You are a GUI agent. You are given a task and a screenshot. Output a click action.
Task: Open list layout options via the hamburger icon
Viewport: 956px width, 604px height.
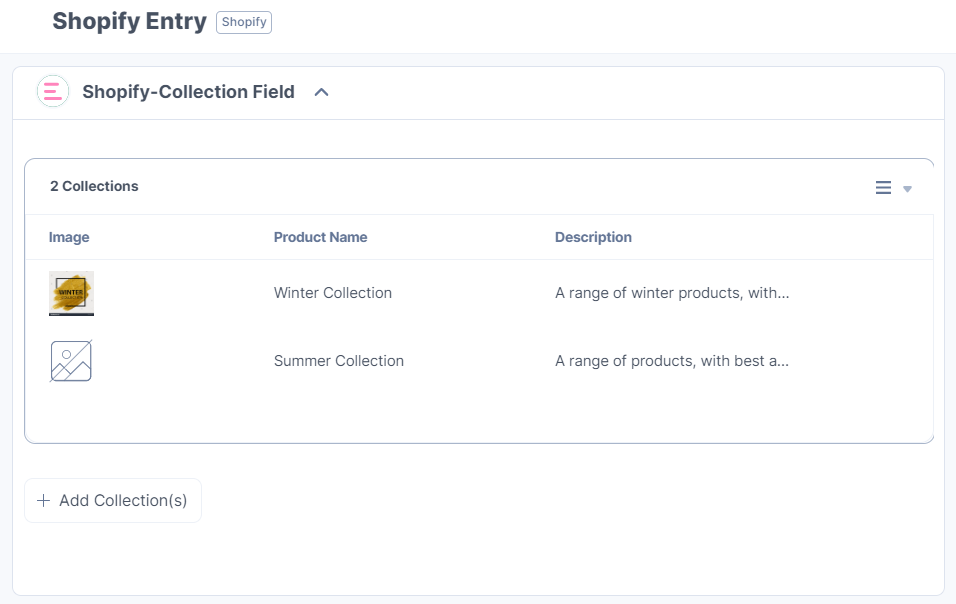pos(882,187)
